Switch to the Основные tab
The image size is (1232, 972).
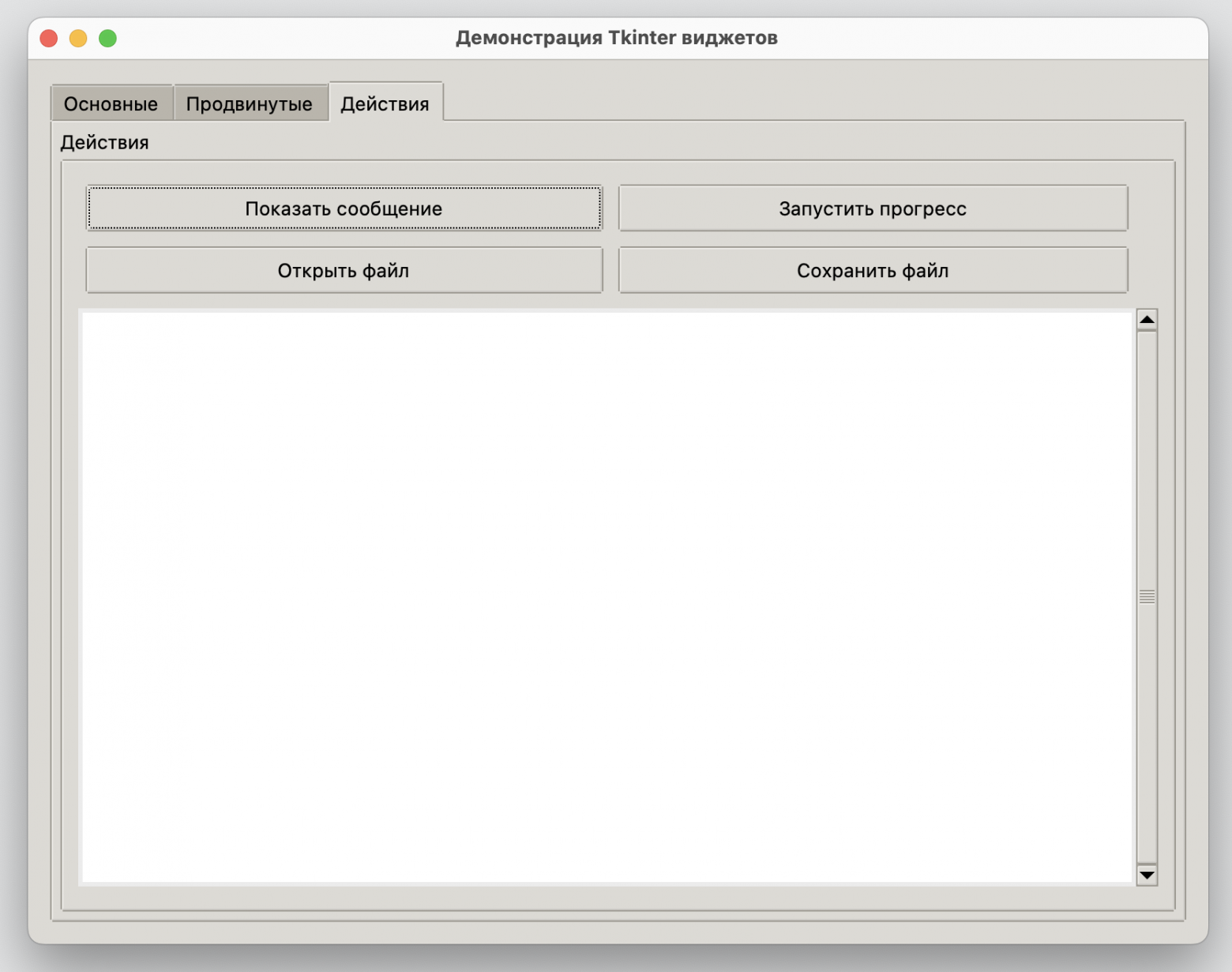pos(111,102)
